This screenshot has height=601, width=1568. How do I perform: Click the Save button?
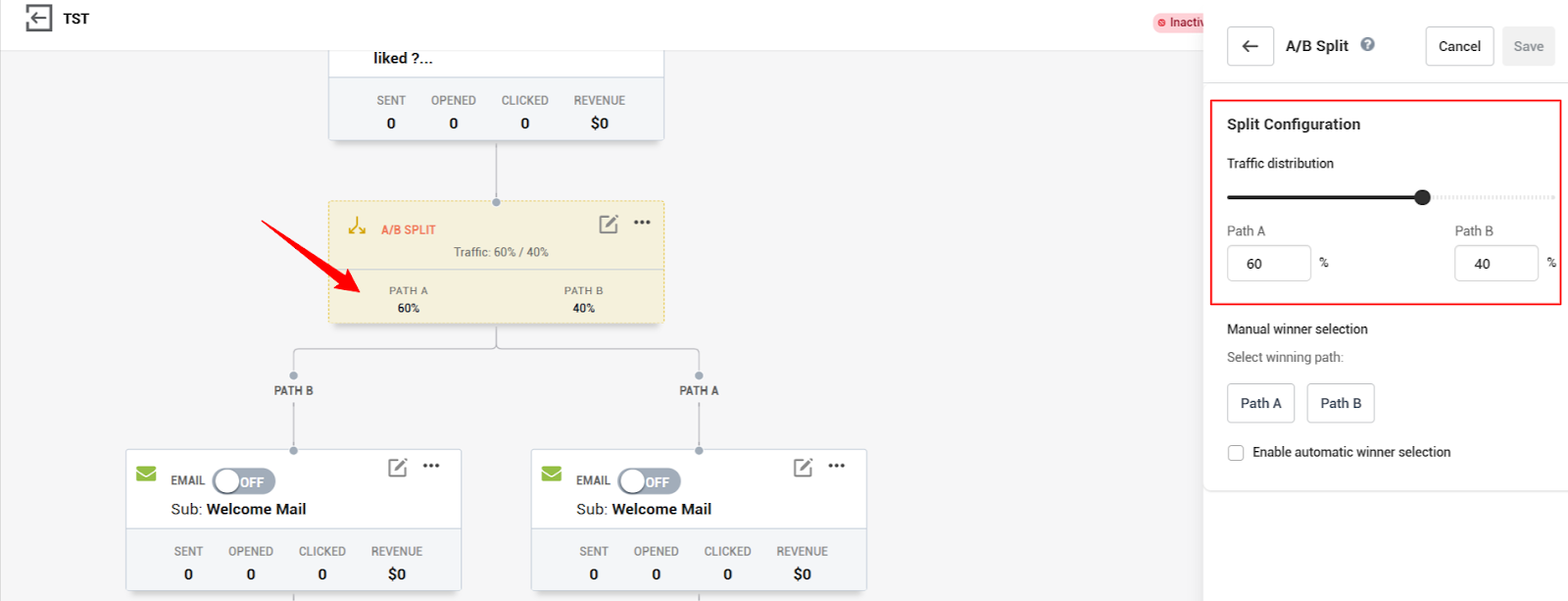[x=1528, y=46]
